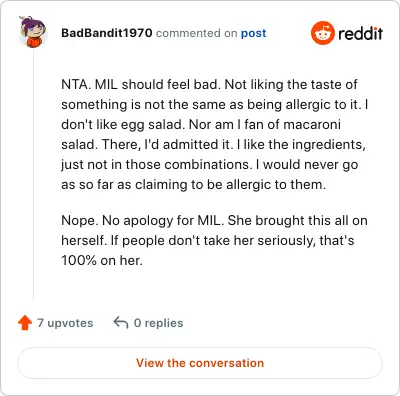Click the reddit wordmark text

[360, 33]
